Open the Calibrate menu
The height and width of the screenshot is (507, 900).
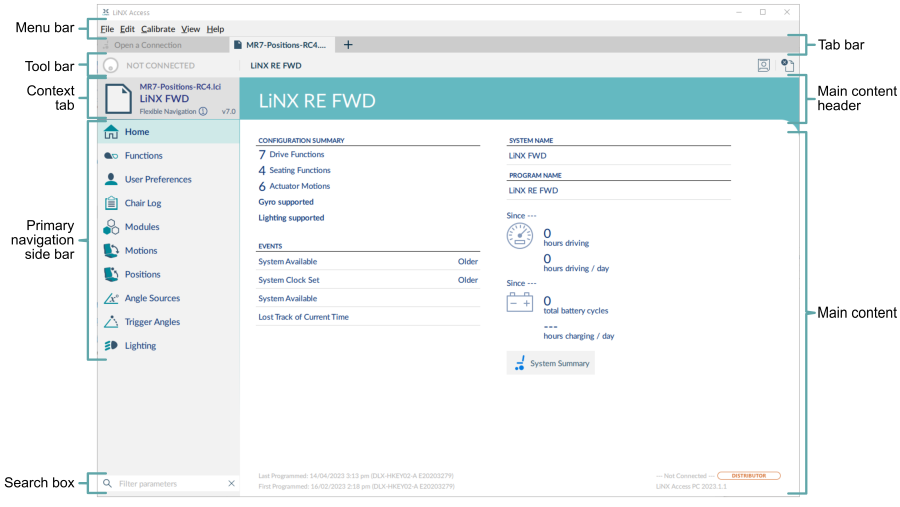[158, 29]
